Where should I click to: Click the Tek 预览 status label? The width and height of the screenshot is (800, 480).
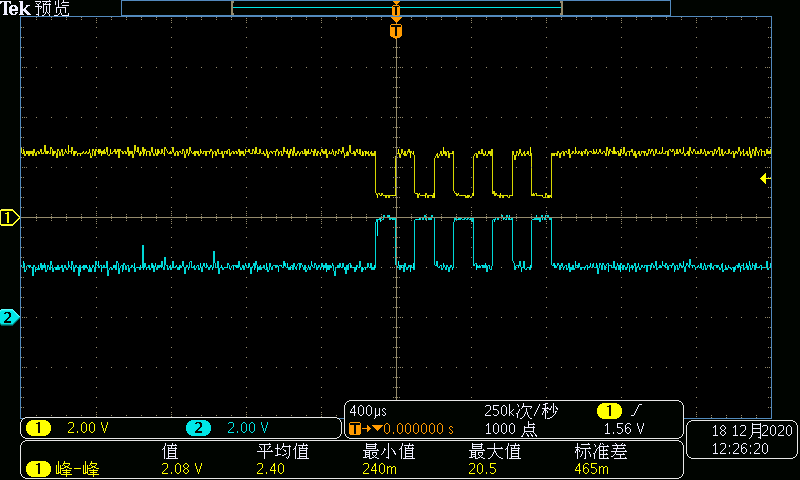pos(35,8)
